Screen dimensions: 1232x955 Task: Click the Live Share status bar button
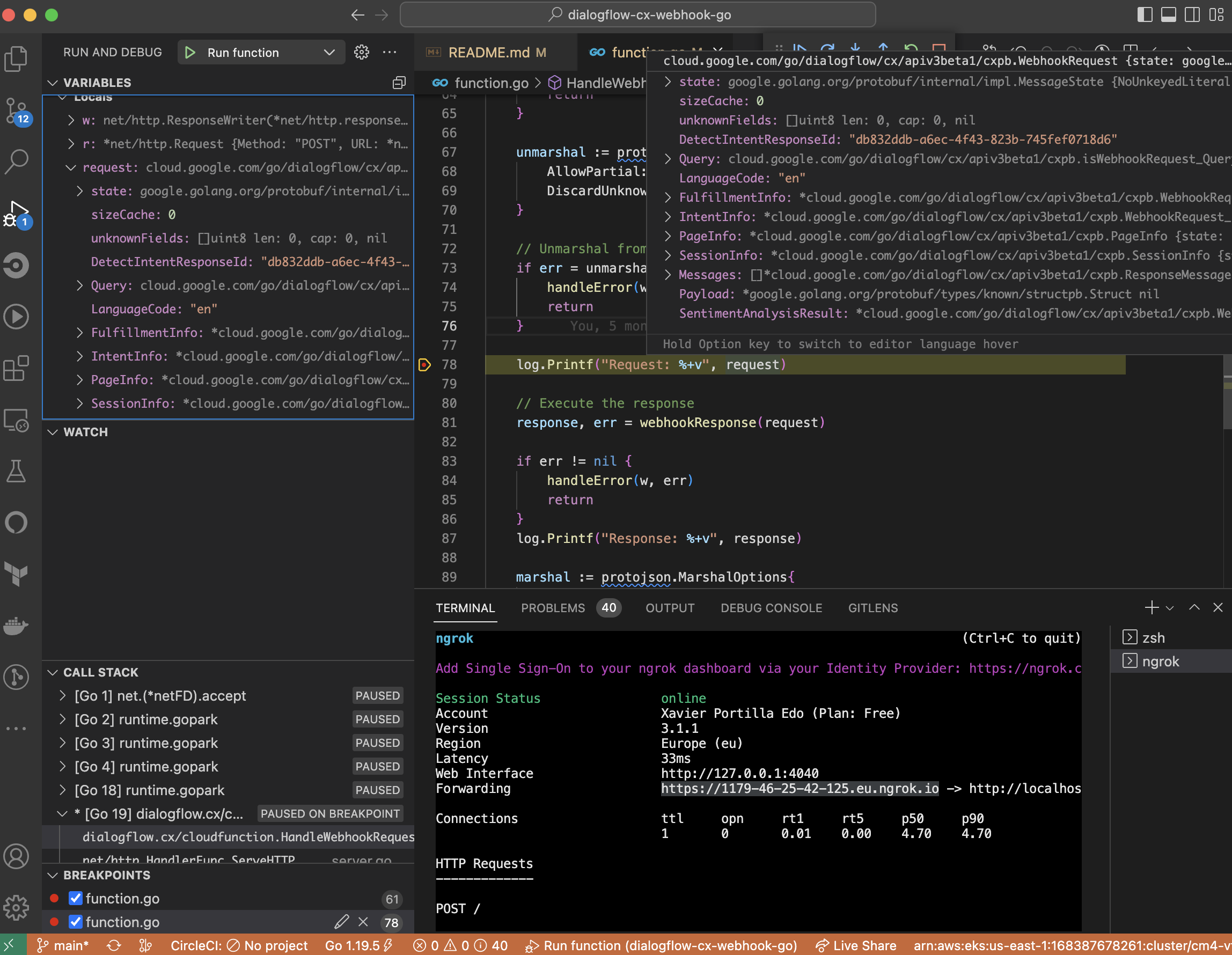[856, 945]
